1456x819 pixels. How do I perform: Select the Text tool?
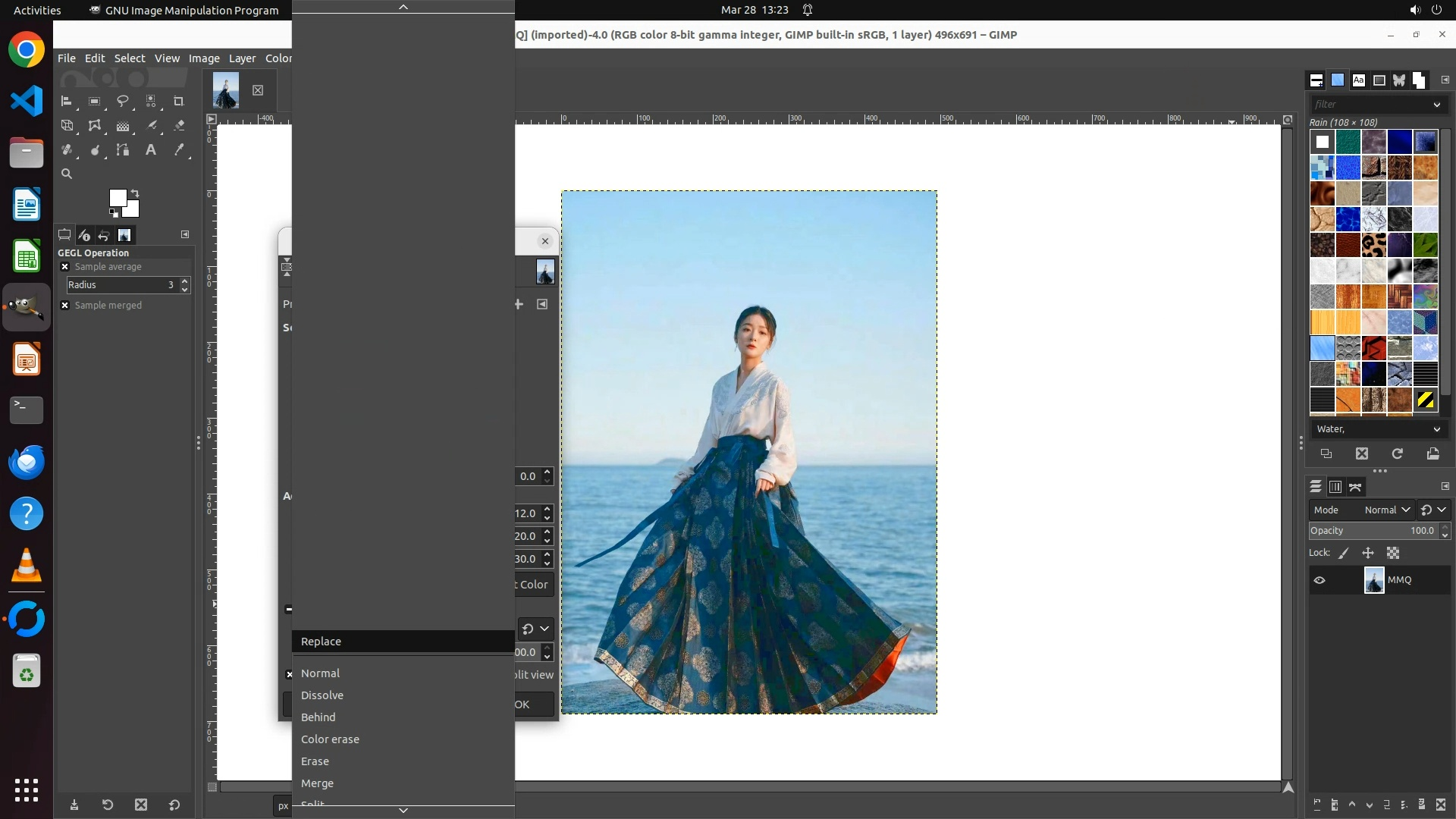coord(151,149)
